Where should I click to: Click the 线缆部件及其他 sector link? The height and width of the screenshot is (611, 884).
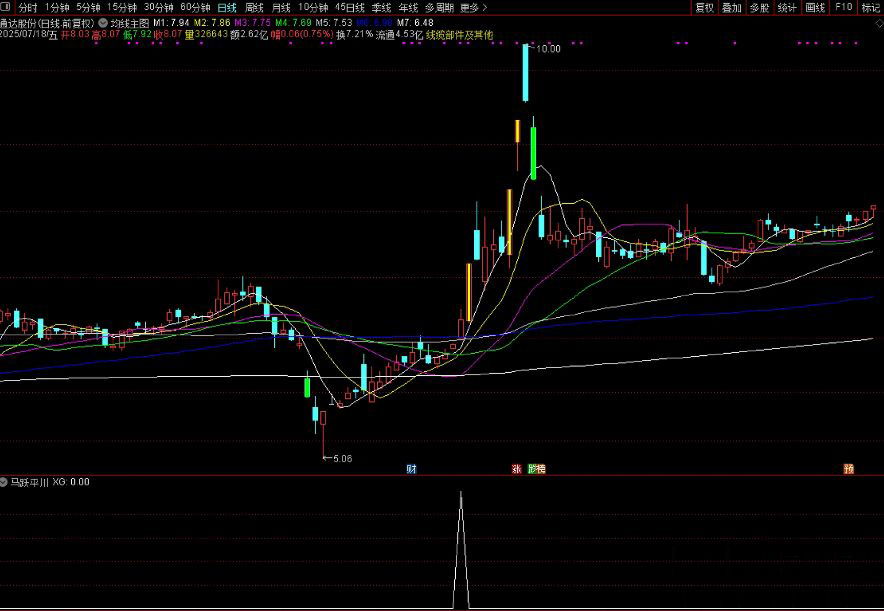(x=459, y=34)
